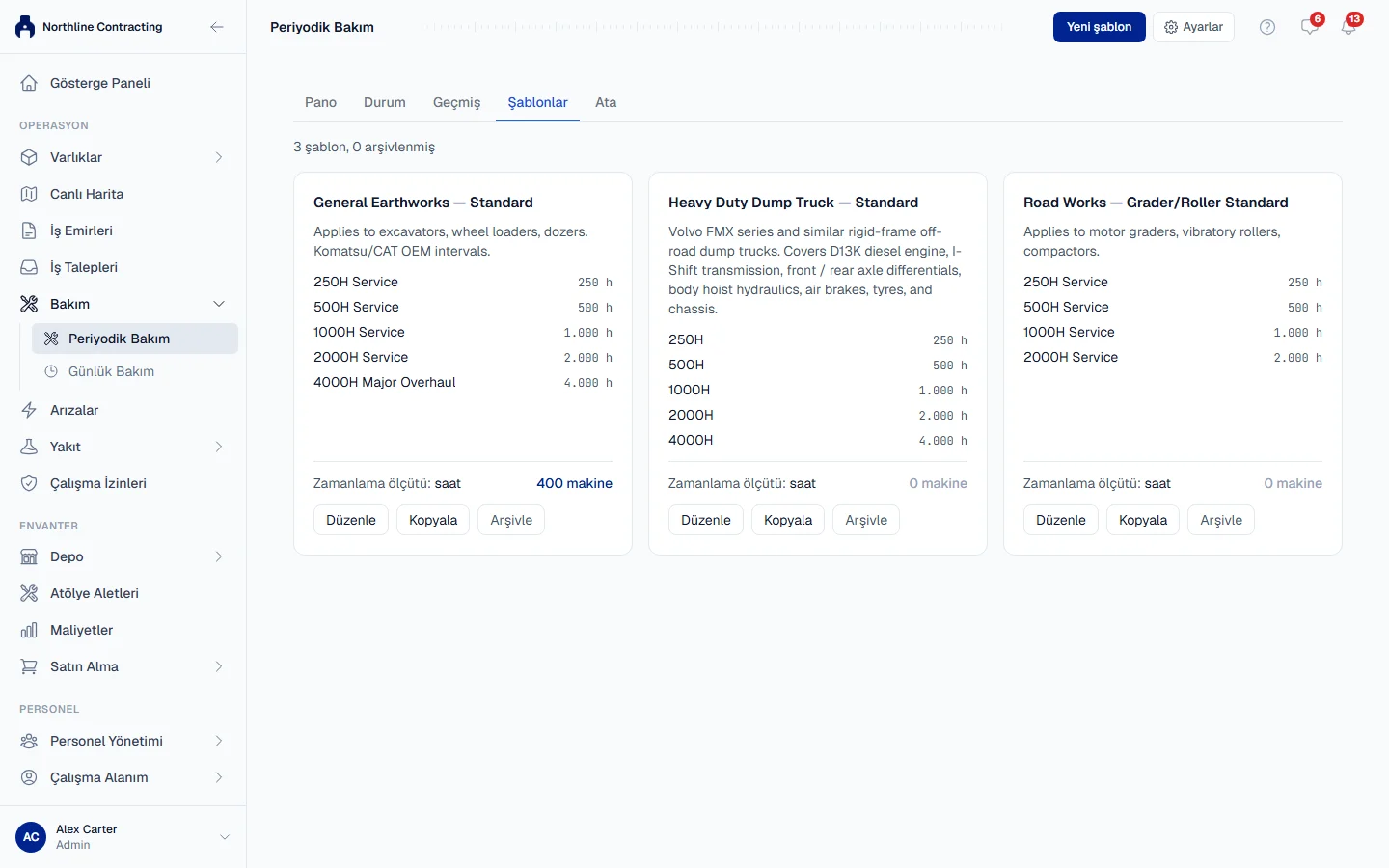Open the 400 makine link
The width and height of the screenshot is (1389, 868).
click(575, 483)
